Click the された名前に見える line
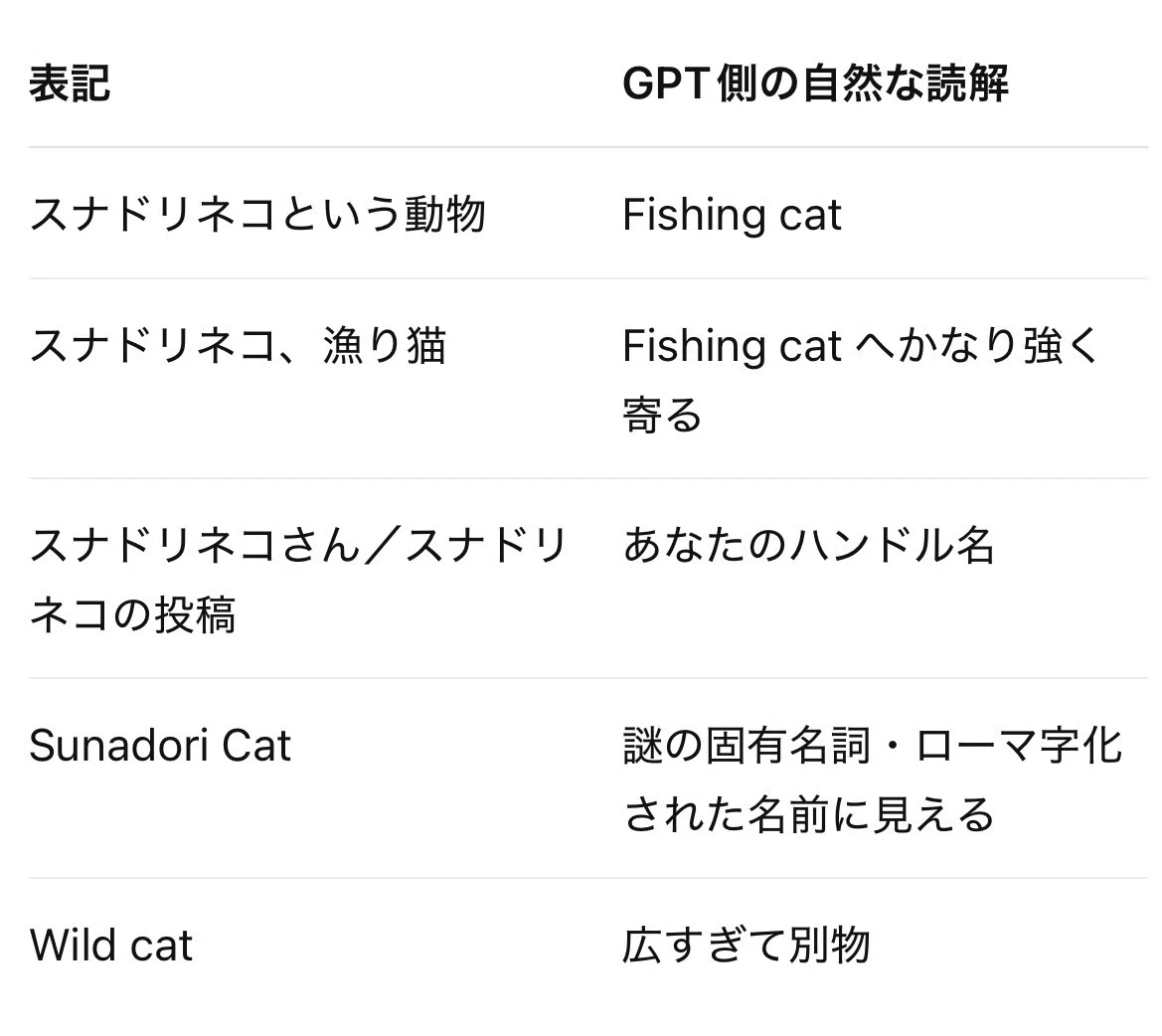Screen dimensions: 1162x1036 coord(808,814)
